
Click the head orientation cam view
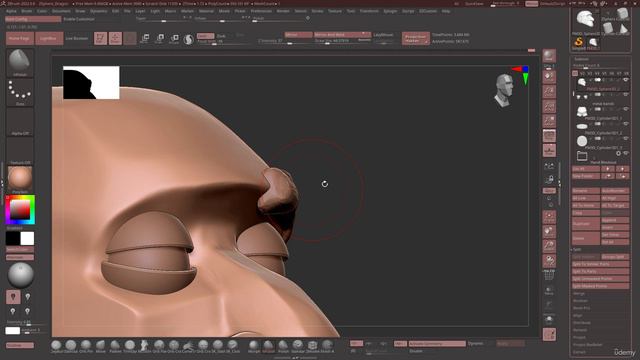point(504,91)
